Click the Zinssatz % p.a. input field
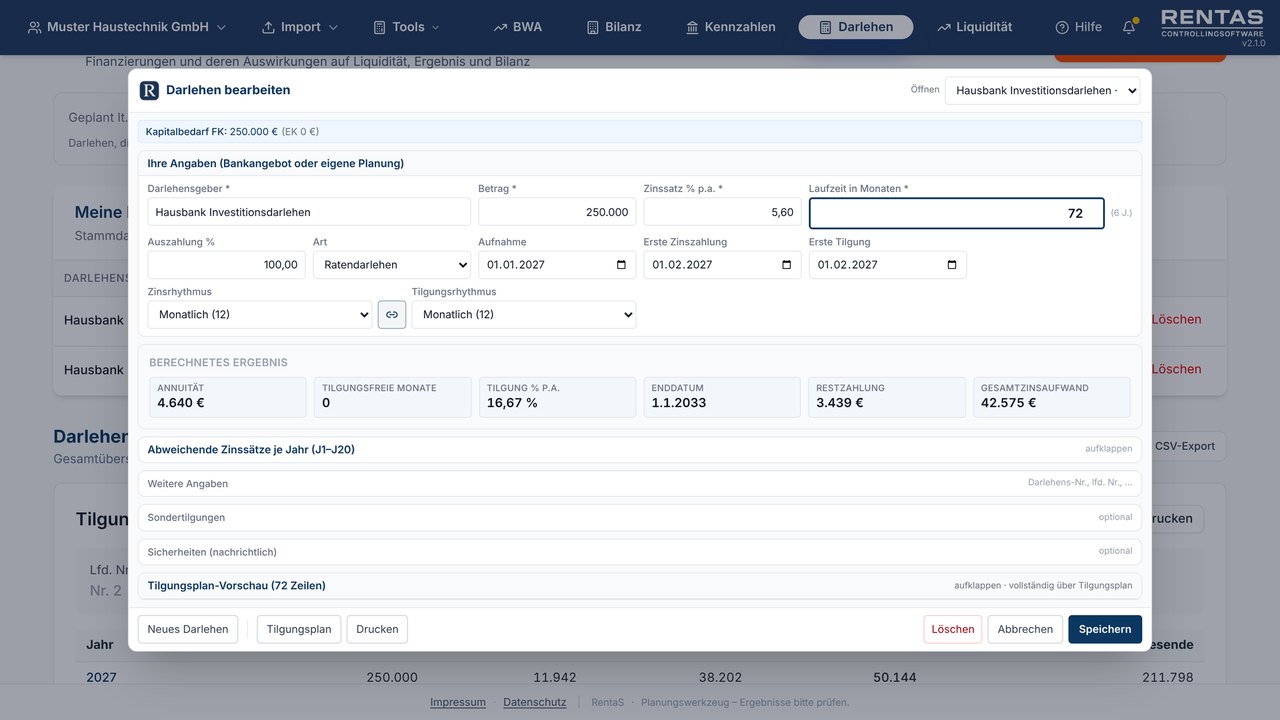 (722, 211)
